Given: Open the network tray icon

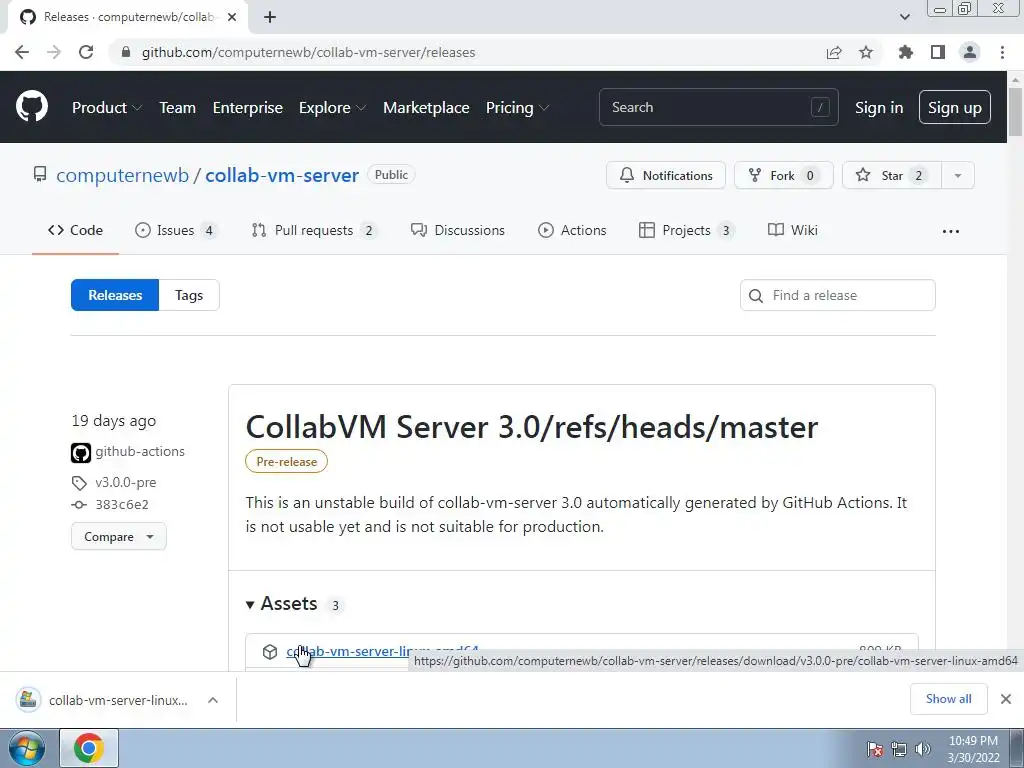Looking at the screenshot, I should click(899, 749).
